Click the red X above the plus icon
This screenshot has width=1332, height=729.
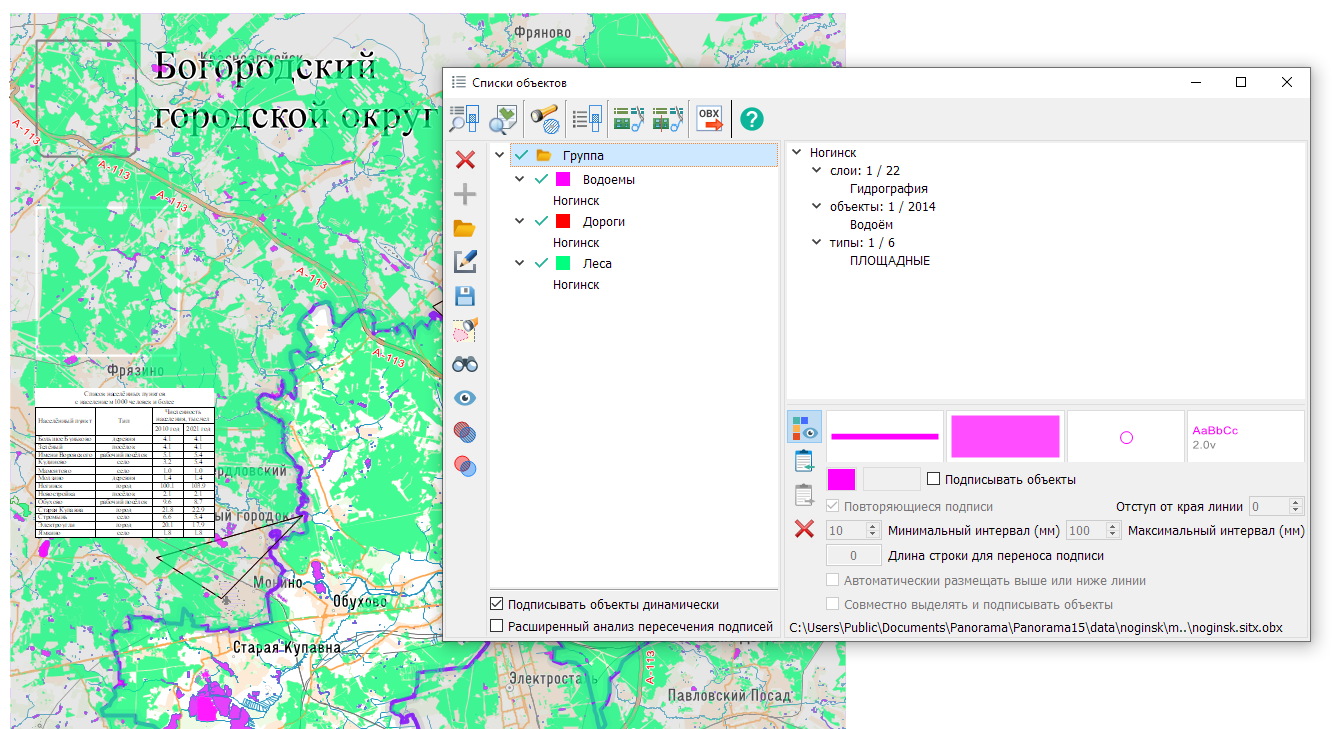tap(465, 160)
